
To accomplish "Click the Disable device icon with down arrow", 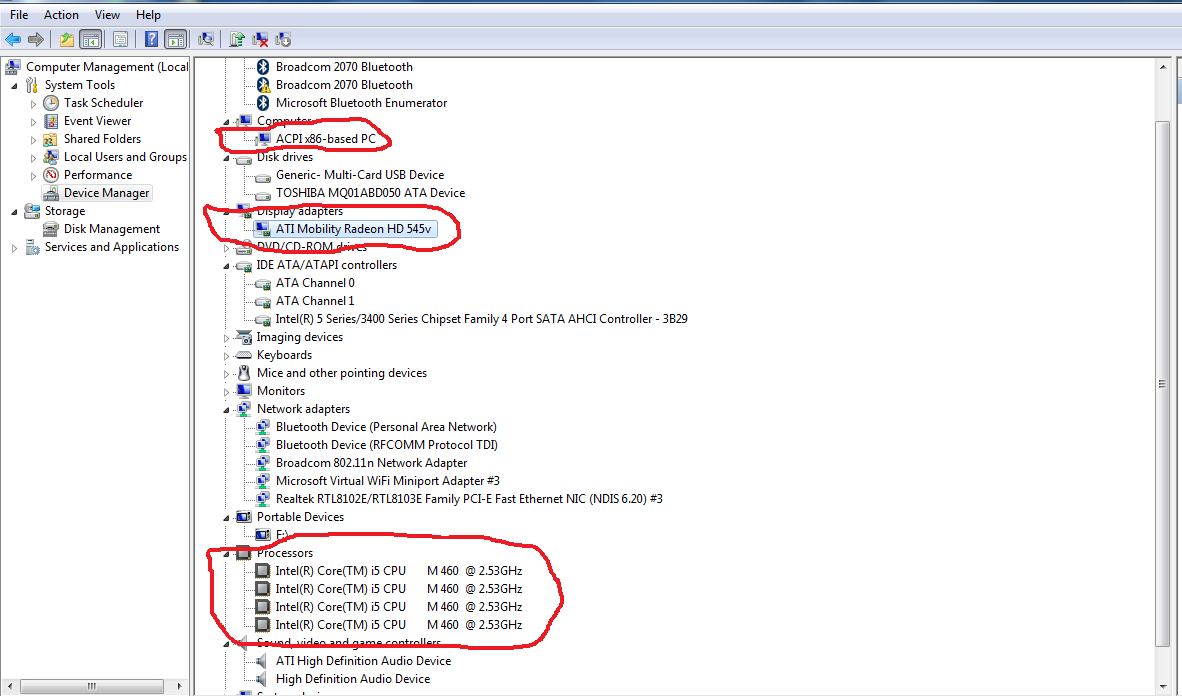I will pos(283,39).
